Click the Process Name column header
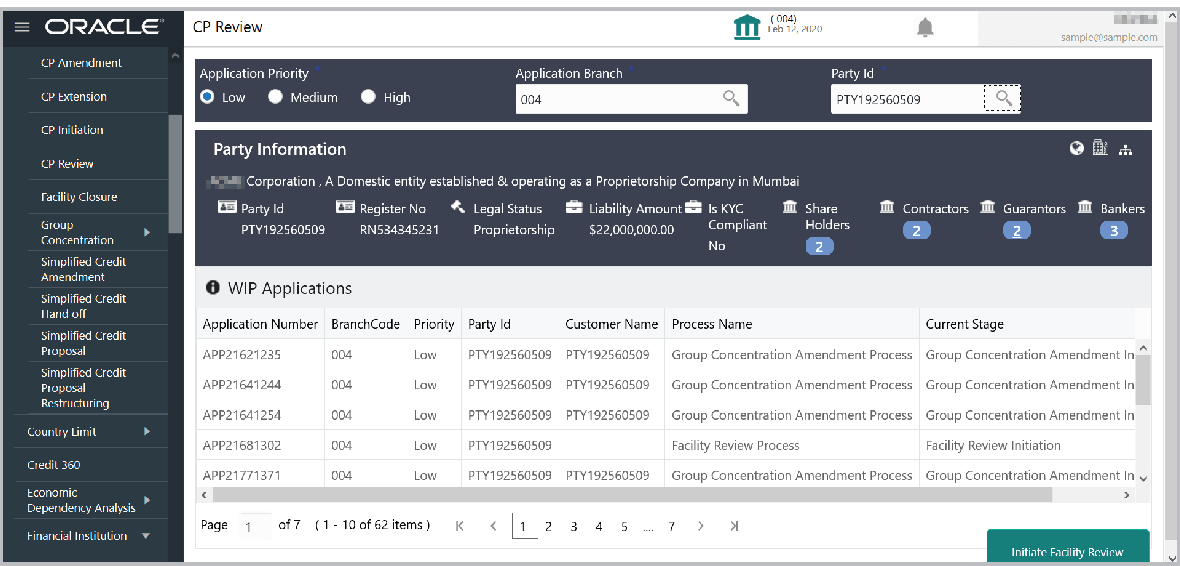The width and height of the screenshot is (1180, 566). (x=792, y=324)
